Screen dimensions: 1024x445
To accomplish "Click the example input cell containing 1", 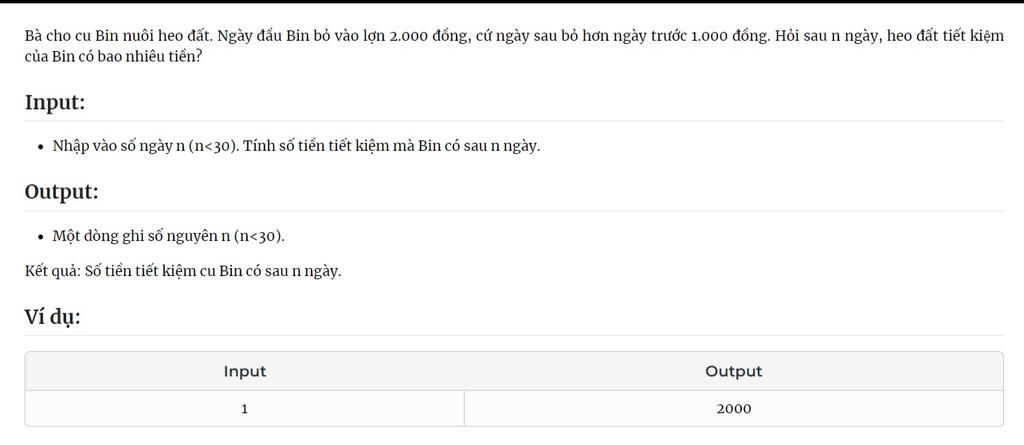I will (x=245, y=408).
